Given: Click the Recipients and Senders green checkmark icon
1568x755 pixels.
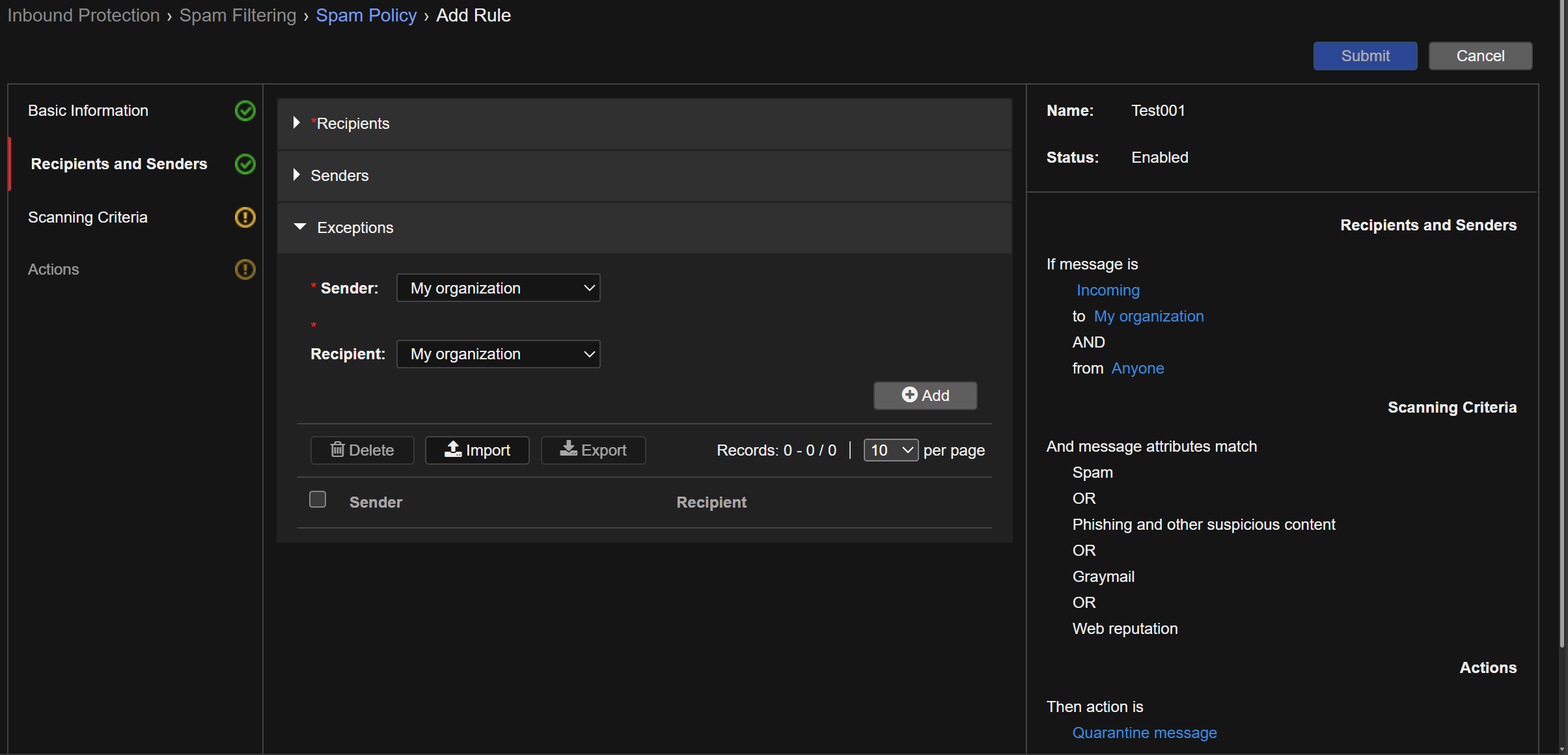Looking at the screenshot, I should [x=245, y=164].
